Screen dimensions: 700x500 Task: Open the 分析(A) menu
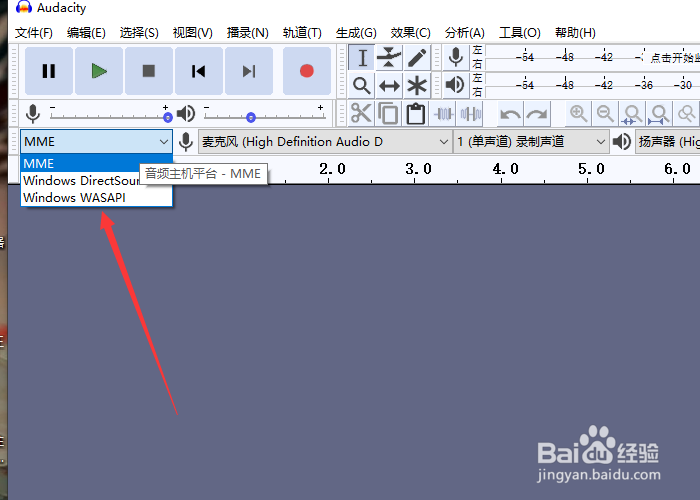pyautogui.click(x=465, y=33)
